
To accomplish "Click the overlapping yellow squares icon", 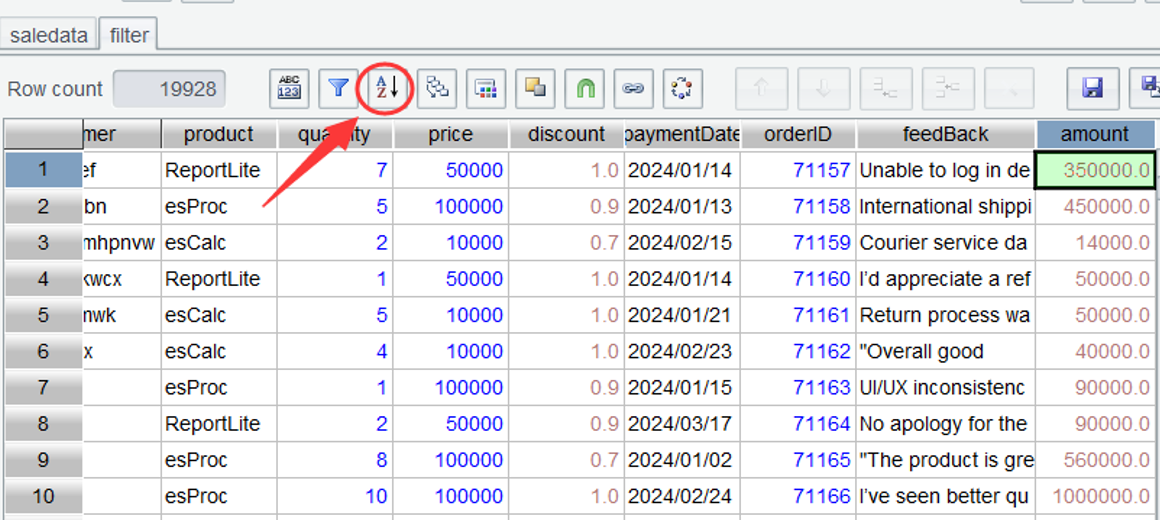I will (535, 89).
